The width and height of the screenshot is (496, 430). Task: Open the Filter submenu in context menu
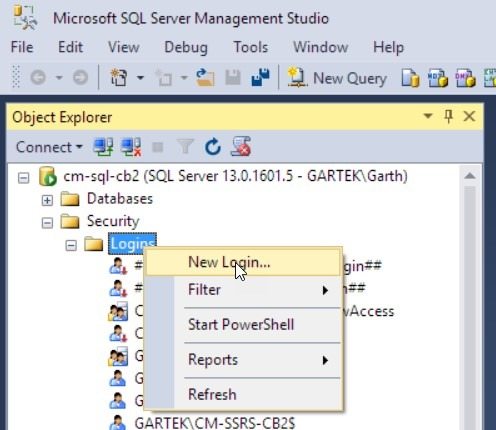[x=244, y=290]
